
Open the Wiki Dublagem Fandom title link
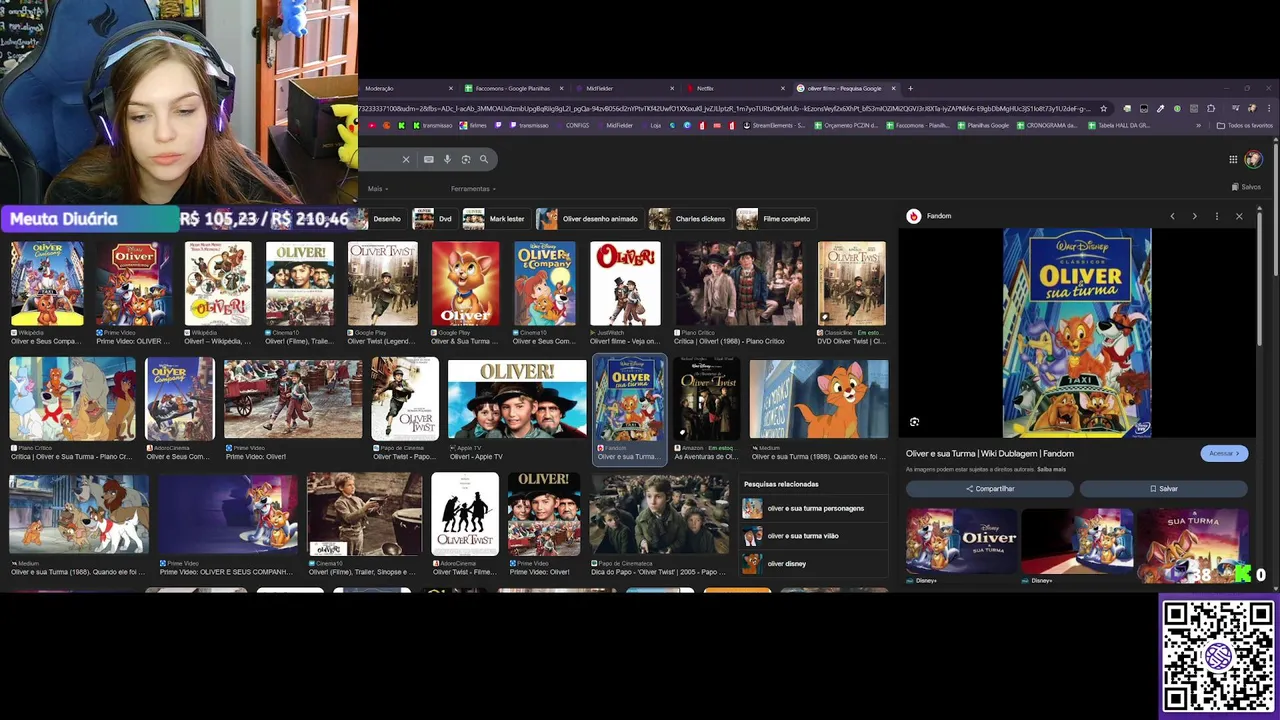coord(990,453)
